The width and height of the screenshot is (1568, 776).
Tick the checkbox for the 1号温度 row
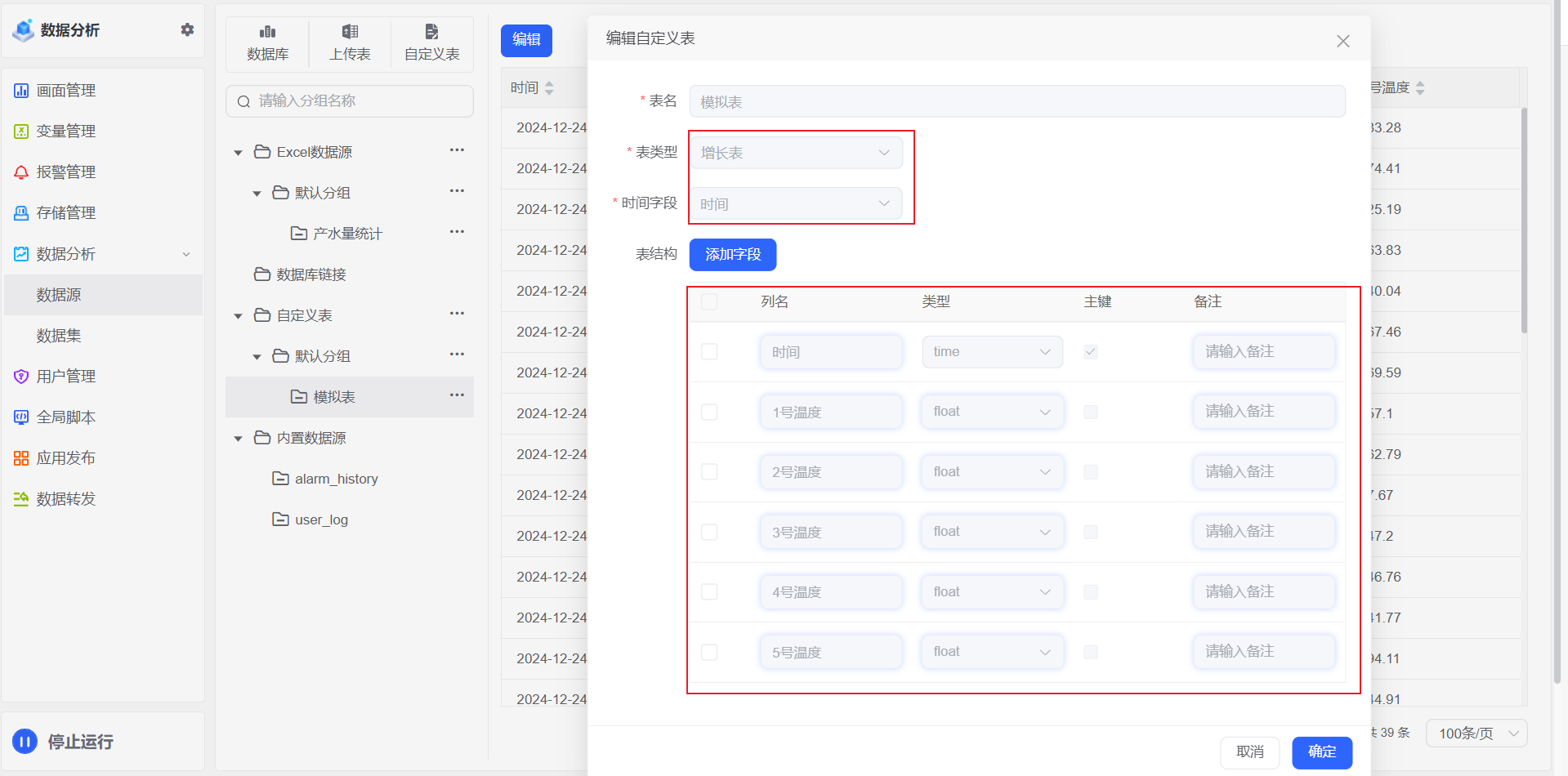(709, 412)
